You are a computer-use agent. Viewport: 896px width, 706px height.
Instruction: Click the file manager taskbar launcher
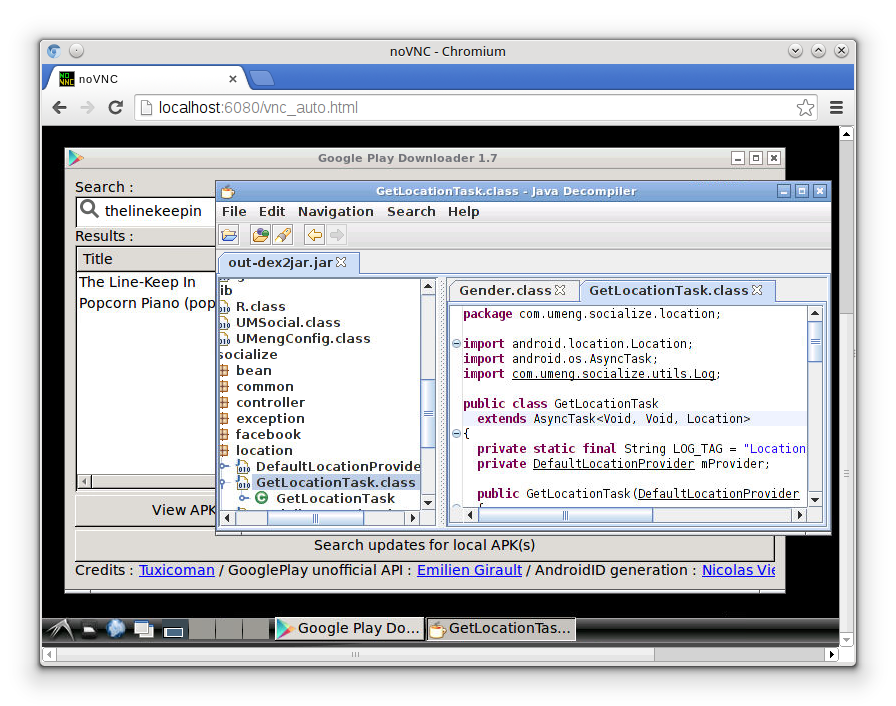[x=89, y=629]
